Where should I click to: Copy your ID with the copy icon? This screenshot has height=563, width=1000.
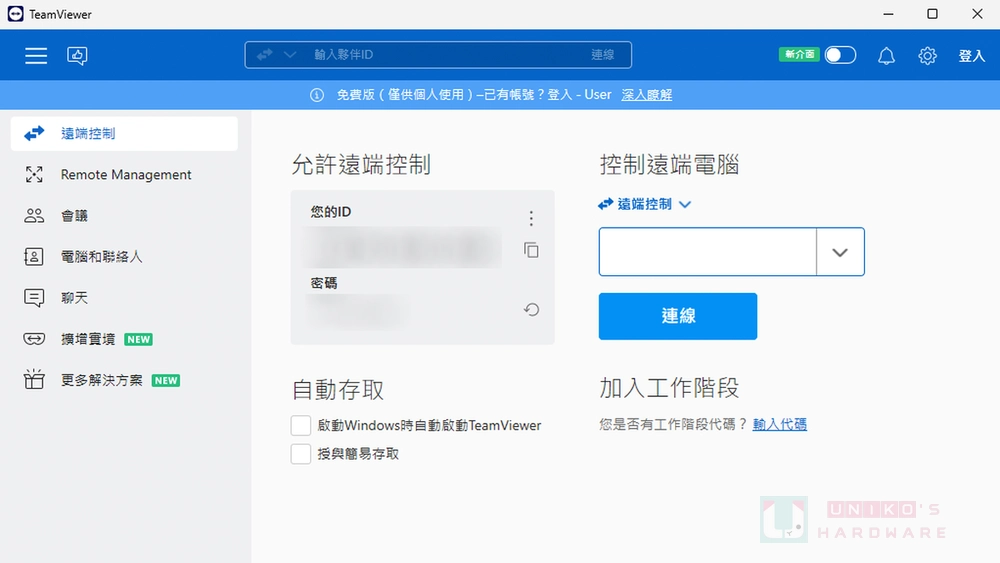click(531, 250)
